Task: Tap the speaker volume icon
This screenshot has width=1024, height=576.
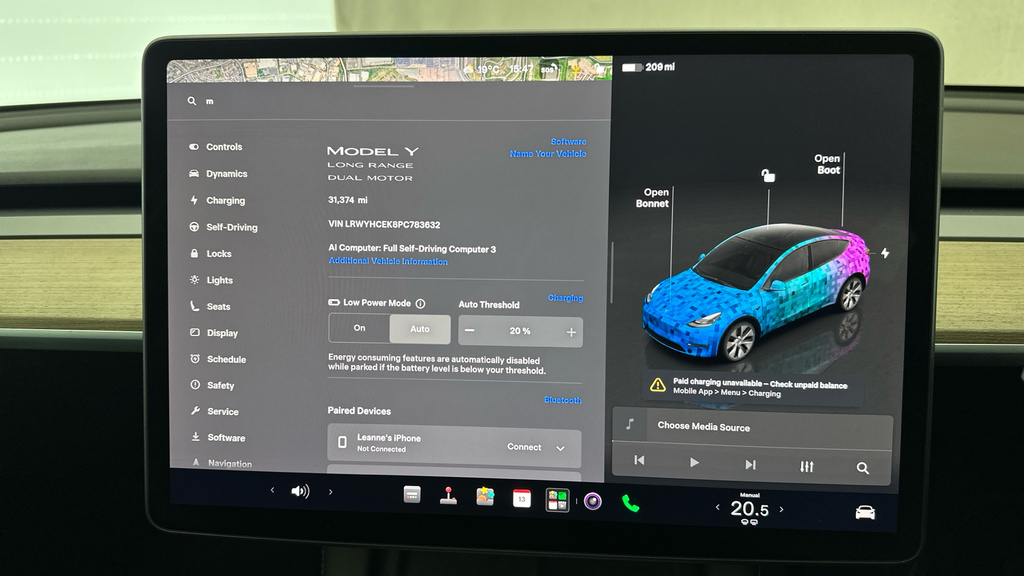Action: point(300,491)
